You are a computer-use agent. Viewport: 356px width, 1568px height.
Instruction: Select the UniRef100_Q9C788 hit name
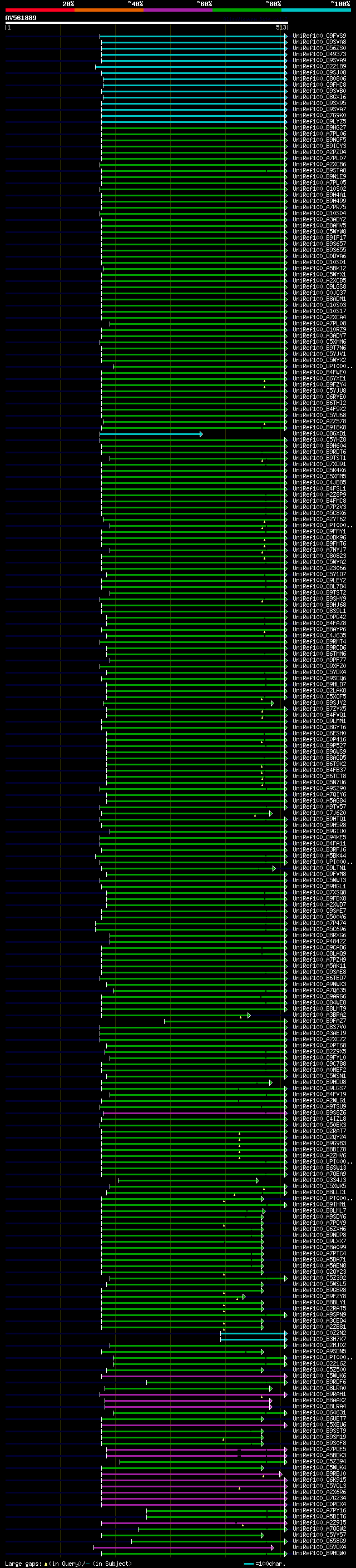click(319, 1064)
